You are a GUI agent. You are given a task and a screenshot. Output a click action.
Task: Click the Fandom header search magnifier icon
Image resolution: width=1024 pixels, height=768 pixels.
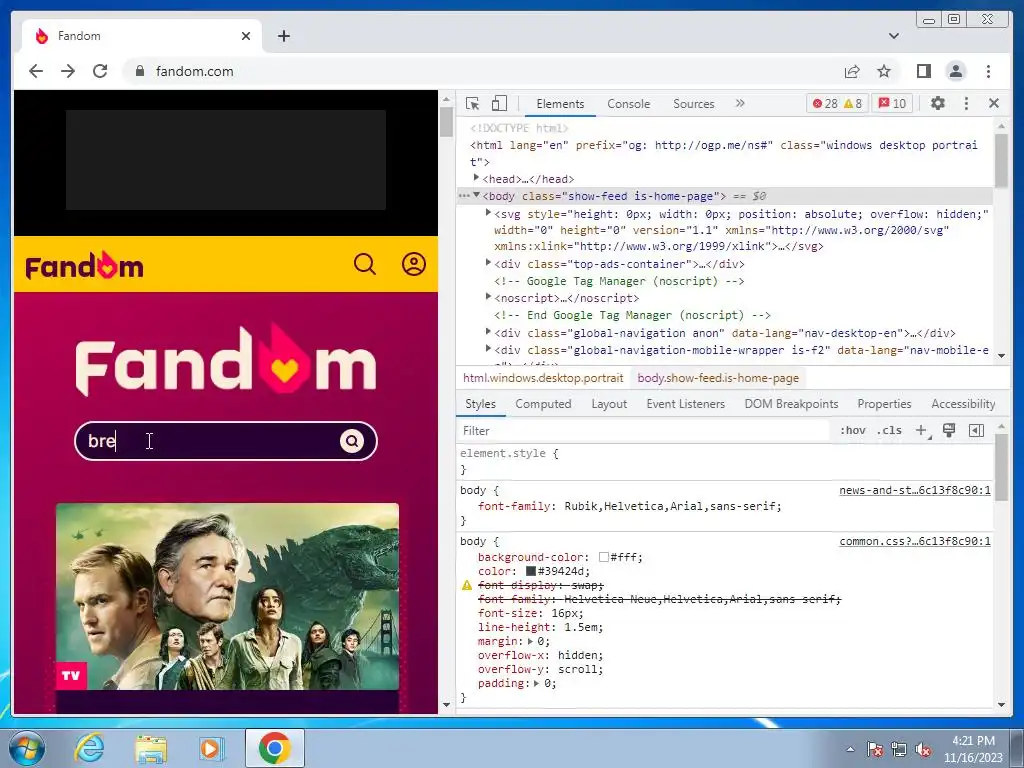click(x=365, y=264)
